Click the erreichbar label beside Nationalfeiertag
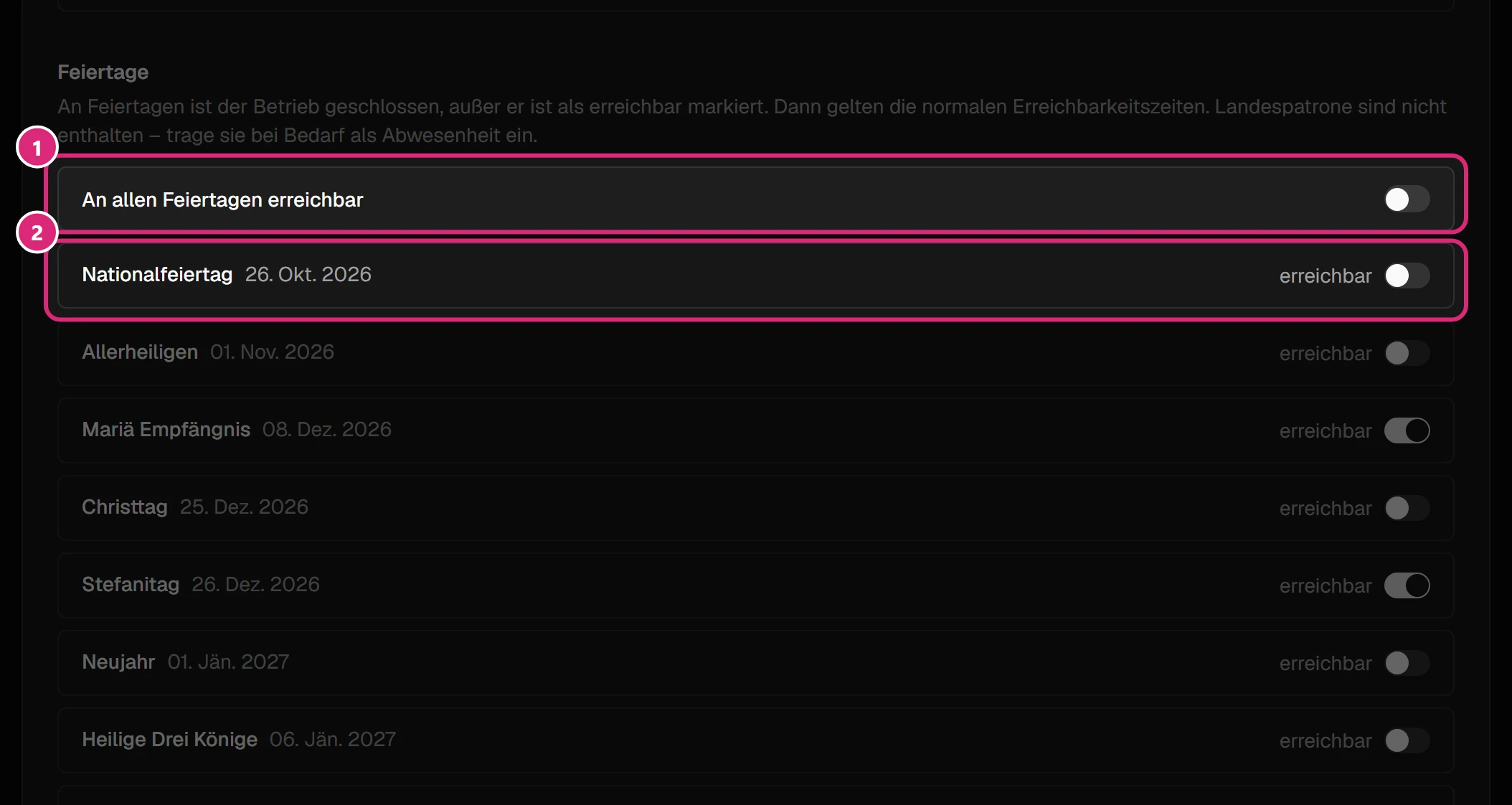Viewport: 1512px width, 805px height. pos(1325,276)
